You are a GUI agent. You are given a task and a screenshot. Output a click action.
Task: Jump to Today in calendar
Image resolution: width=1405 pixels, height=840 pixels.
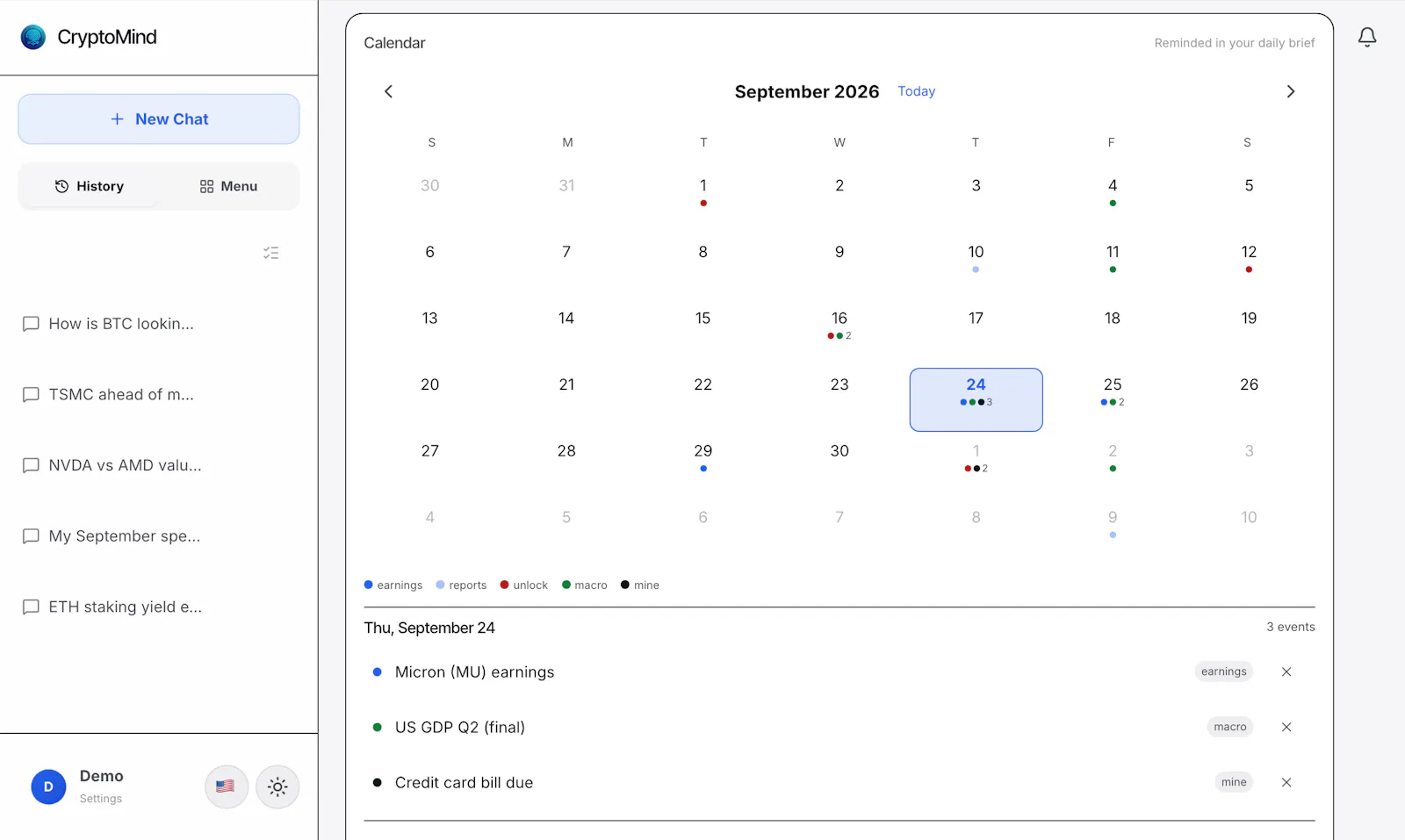click(x=916, y=91)
